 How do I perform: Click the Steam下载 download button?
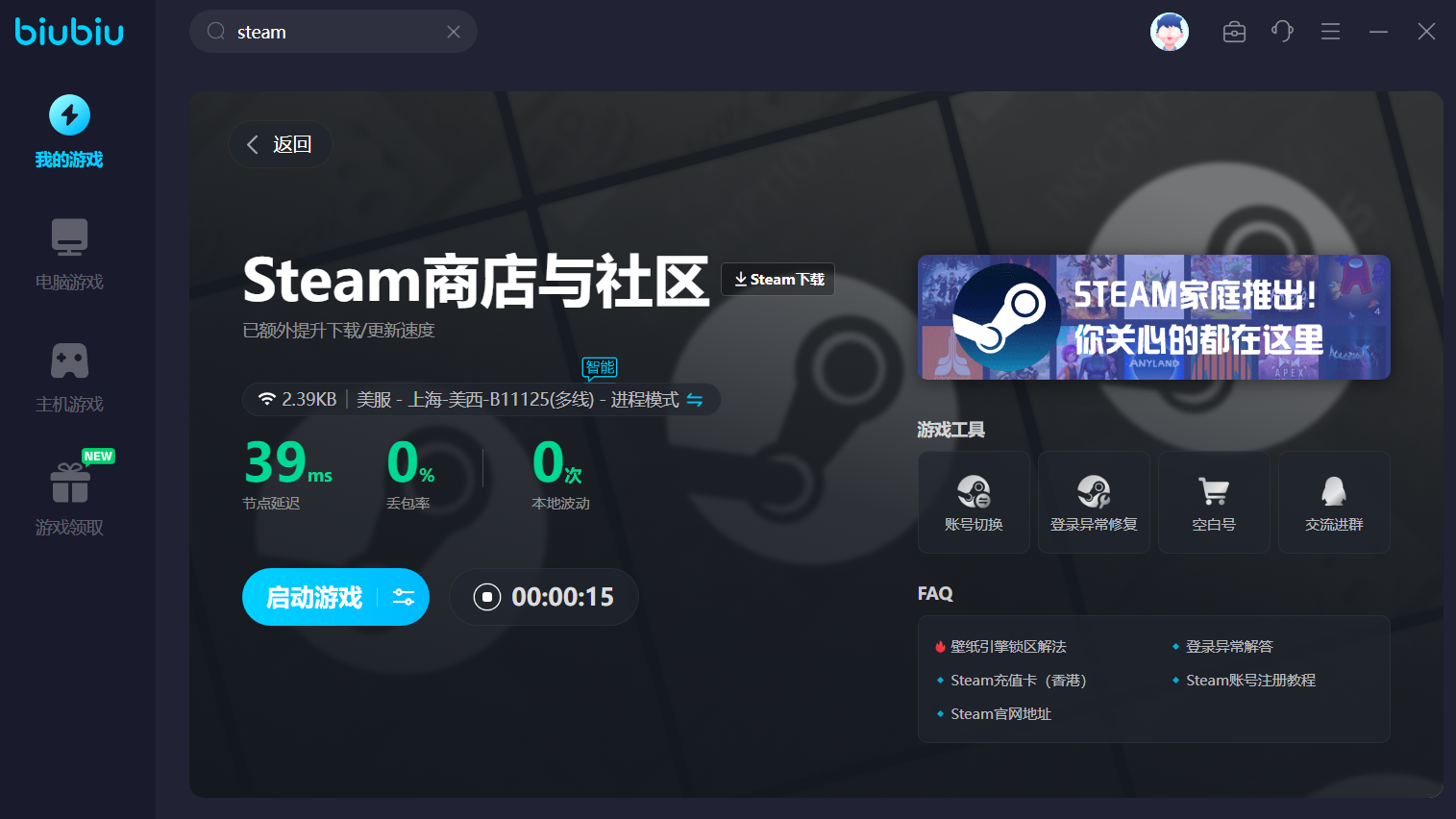tap(778, 279)
